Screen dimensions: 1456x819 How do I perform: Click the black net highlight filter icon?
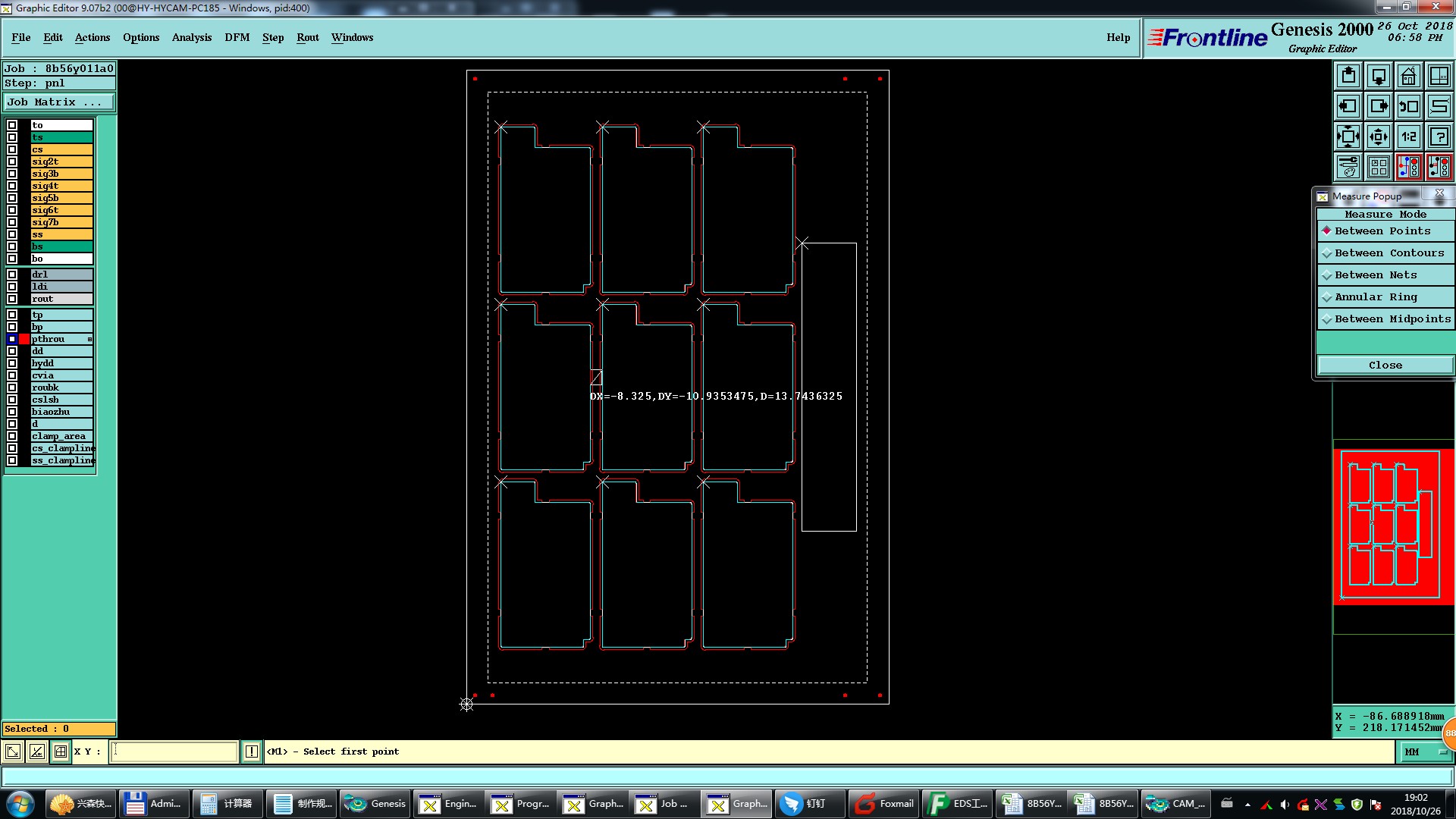pyautogui.click(x=1439, y=167)
